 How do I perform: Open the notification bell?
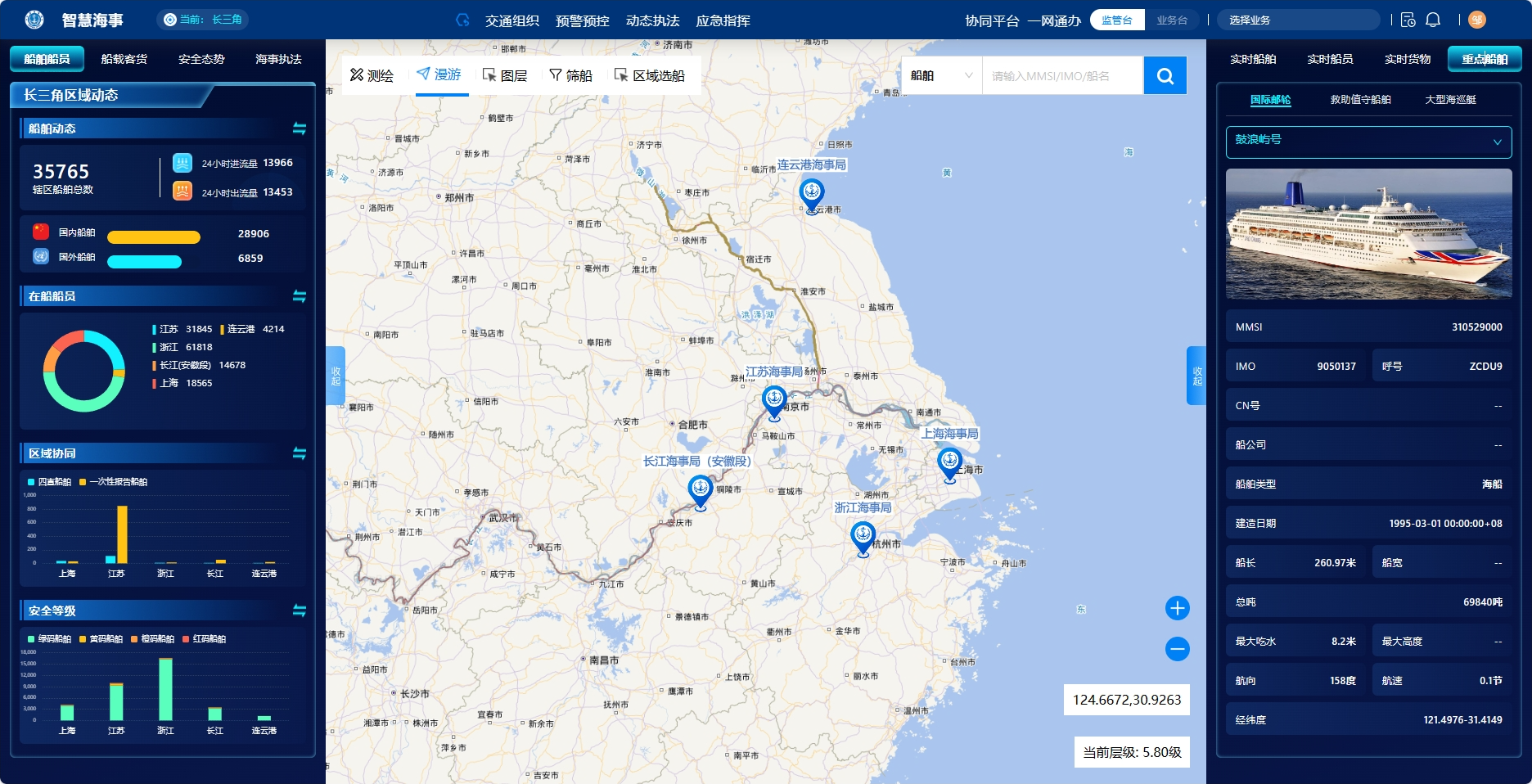click(1433, 20)
